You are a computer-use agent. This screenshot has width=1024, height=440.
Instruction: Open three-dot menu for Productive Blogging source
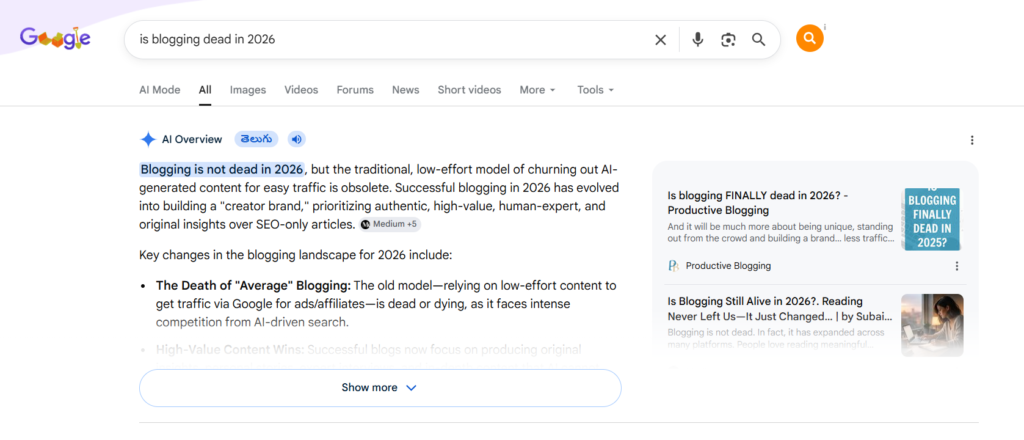(957, 266)
